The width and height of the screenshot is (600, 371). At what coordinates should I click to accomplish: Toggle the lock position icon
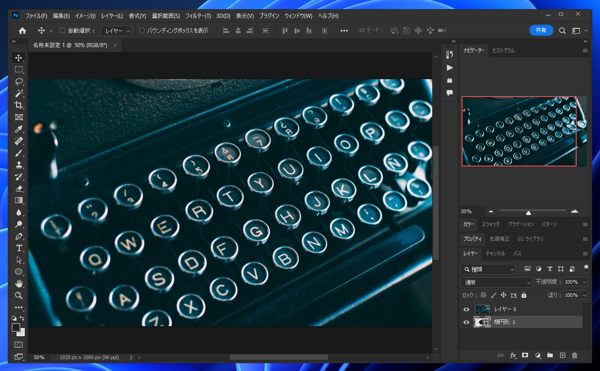pos(504,295)
